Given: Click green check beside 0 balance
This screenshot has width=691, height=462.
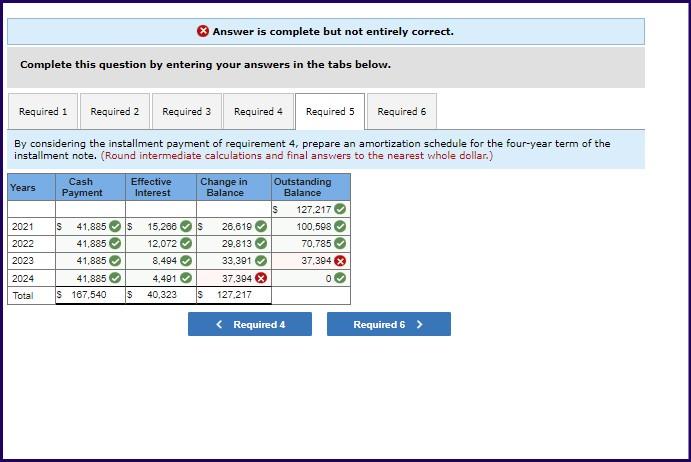Looking at the screenshot, I should coord(340,278).
